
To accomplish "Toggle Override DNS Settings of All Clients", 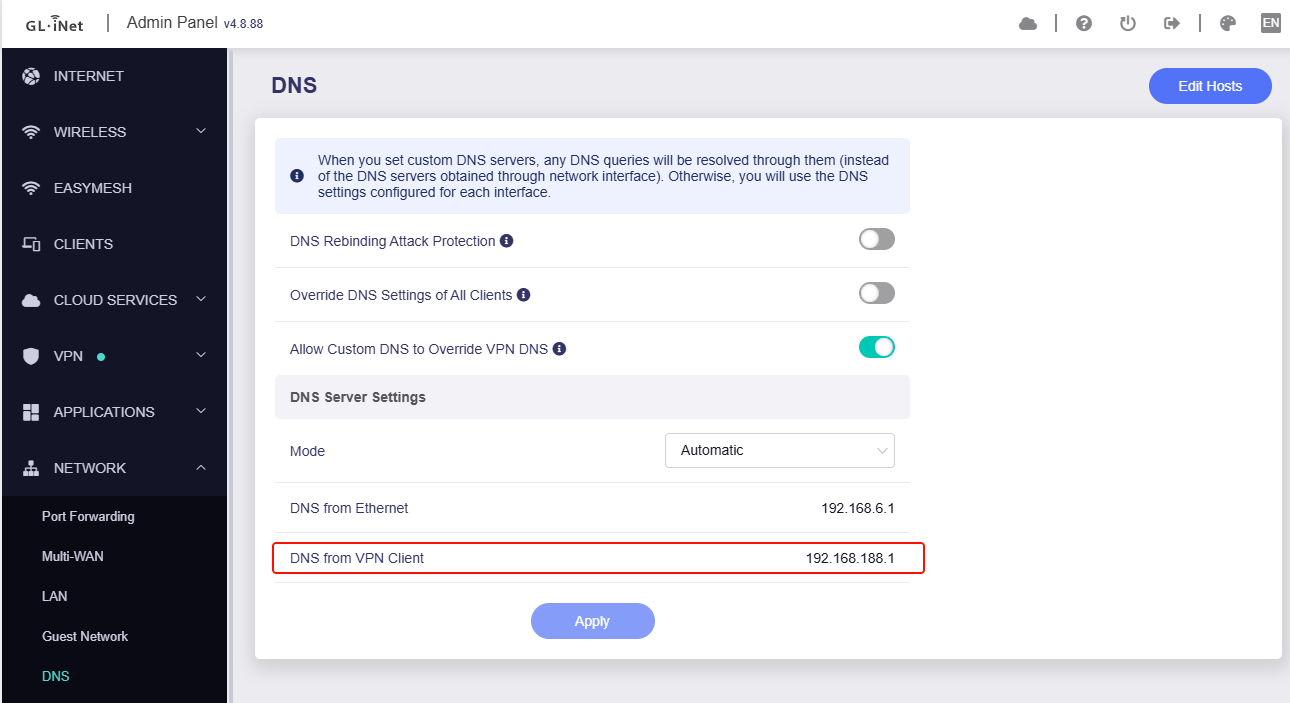I will click(876, 294).
